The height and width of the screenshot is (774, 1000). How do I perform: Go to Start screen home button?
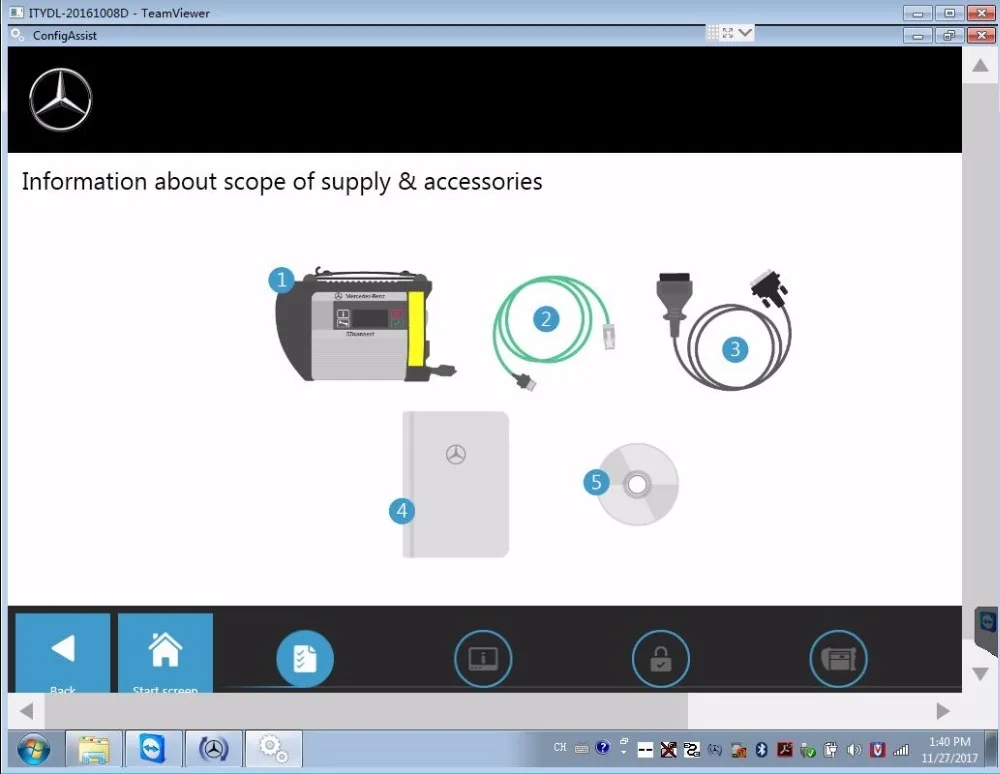click(x=165, y=653)
